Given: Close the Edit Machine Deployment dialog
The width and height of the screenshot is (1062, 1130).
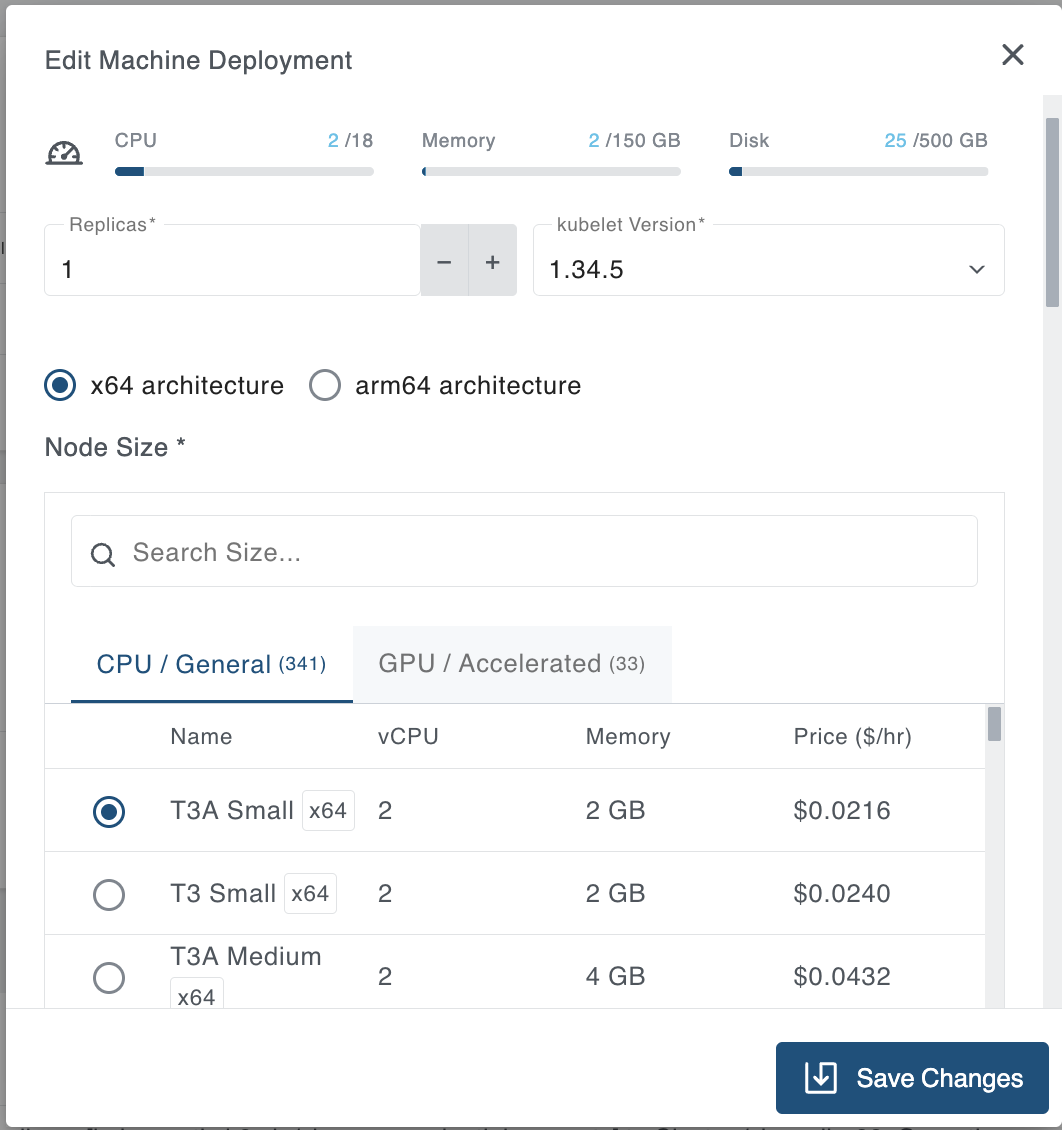Looking at the screenshot, I should coord(1012,55).
